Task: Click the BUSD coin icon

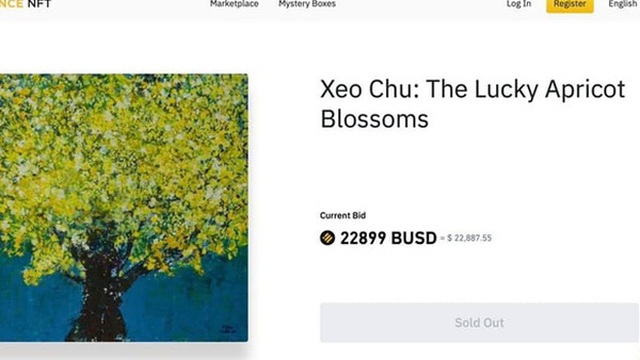Action: click(x=327, y=238)
